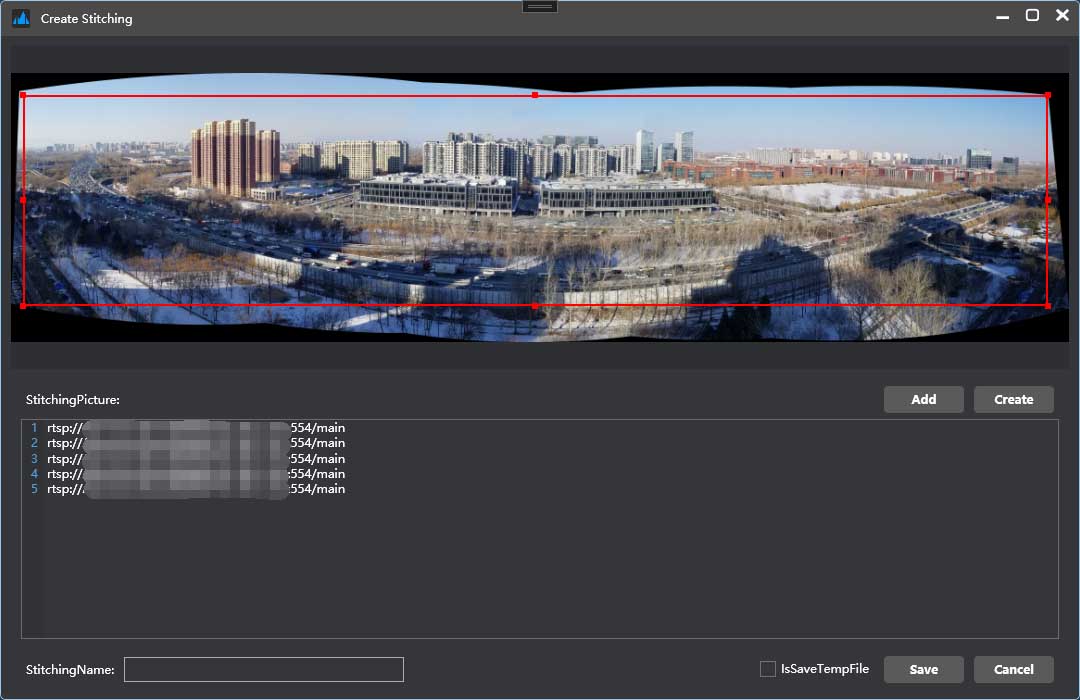Maximize the Create Stitching window
The width and height of the screenshot is (1080, 700).
tap(1032, 16)
